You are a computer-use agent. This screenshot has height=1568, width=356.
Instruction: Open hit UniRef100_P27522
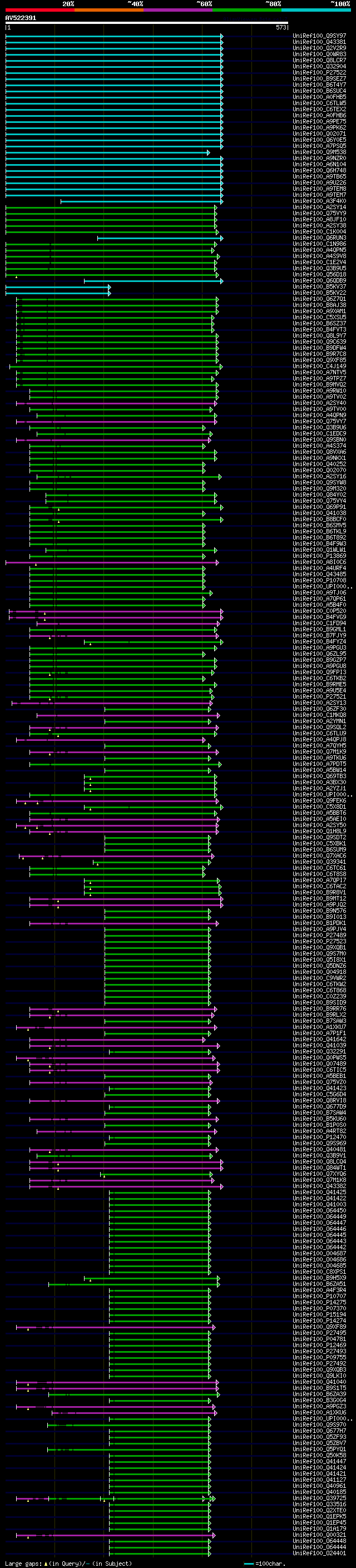click(x=319, y=72)
